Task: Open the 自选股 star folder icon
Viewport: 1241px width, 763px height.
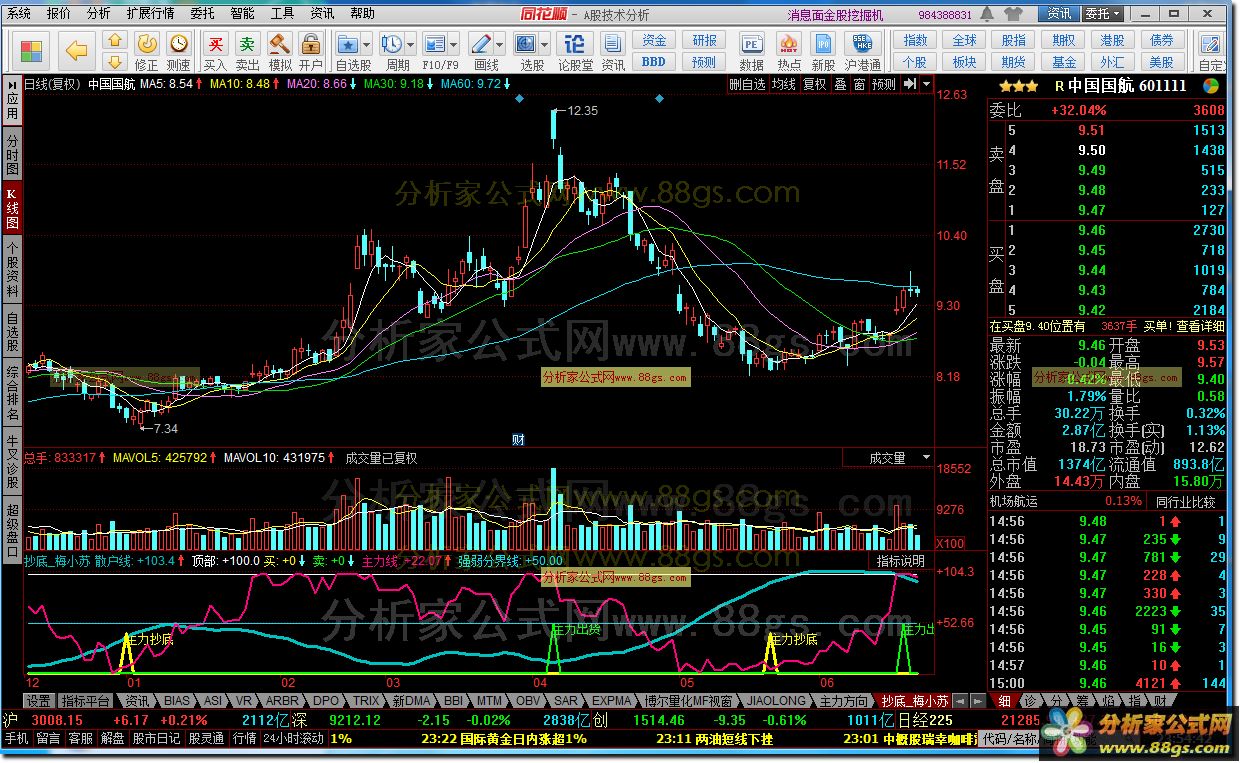Action: pyautogui.click(x=348, y=44)
